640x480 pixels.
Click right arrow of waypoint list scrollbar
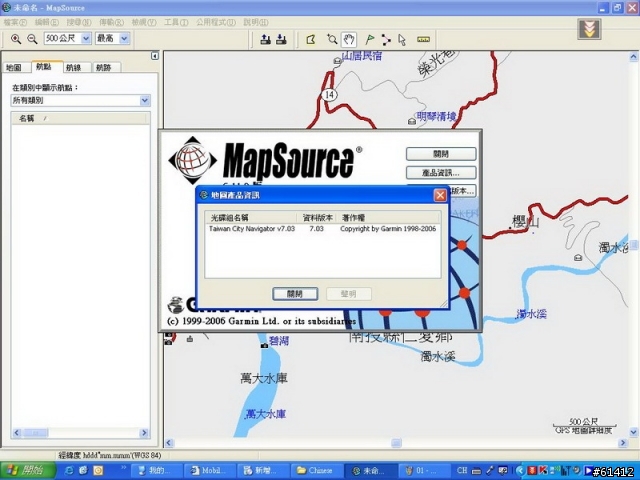pyautogui.click(x=144, y=433)
